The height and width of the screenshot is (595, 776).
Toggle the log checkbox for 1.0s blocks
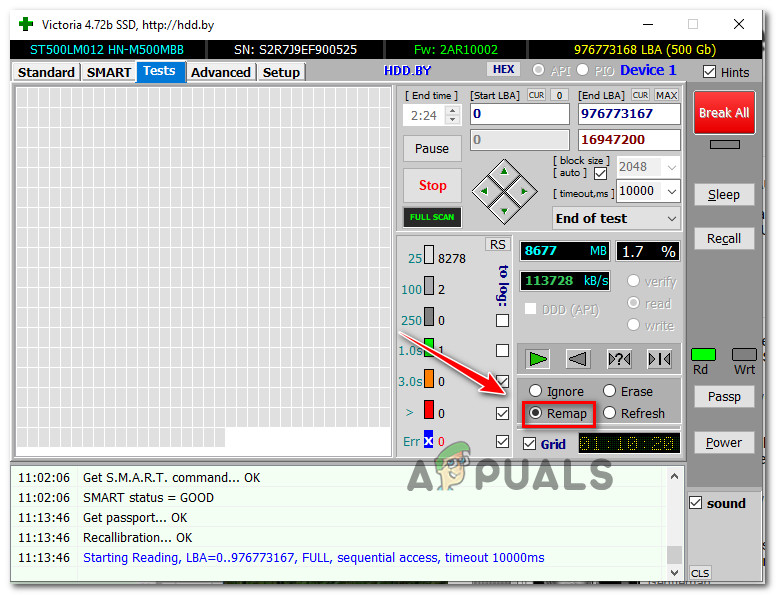pyautogui.click(x=502, y=351)
